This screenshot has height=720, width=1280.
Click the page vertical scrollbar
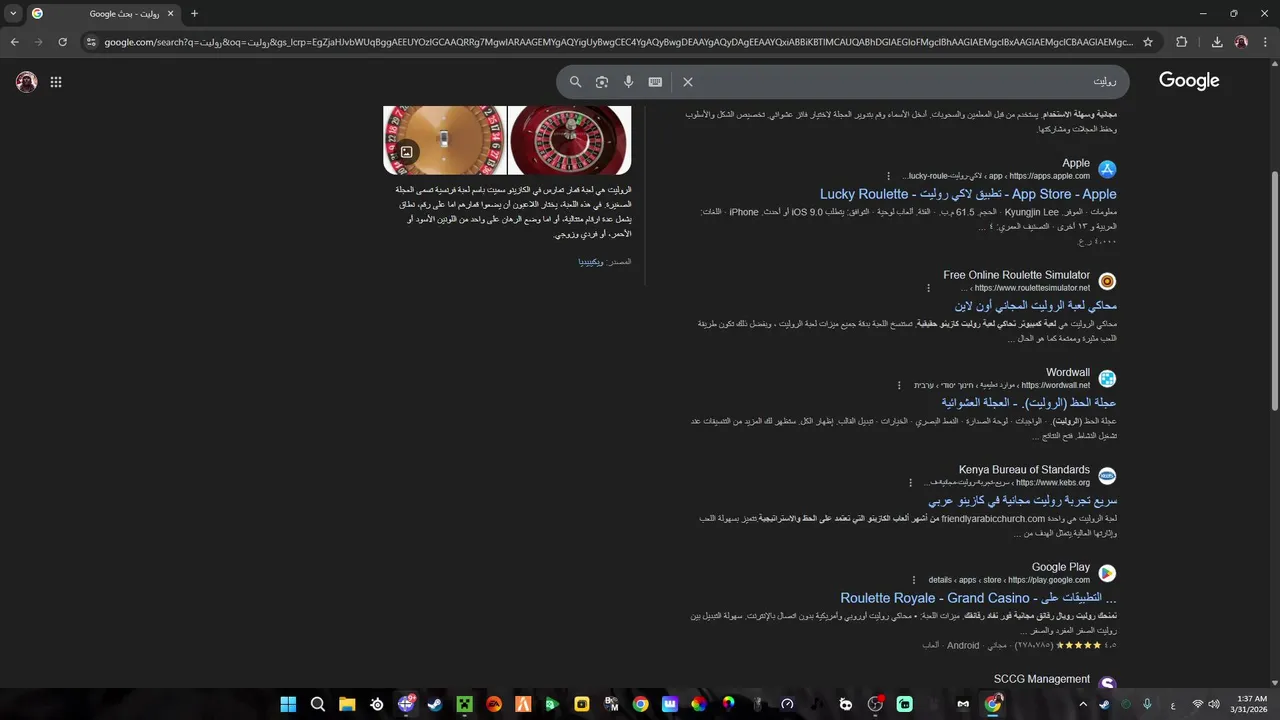click(1274, 290)
